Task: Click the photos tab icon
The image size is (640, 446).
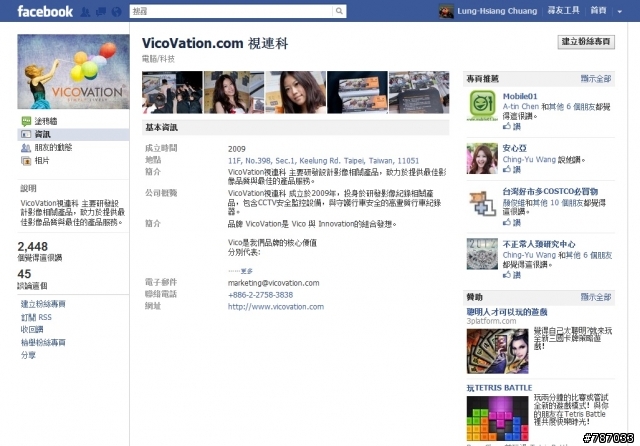Action: [26, 161]
